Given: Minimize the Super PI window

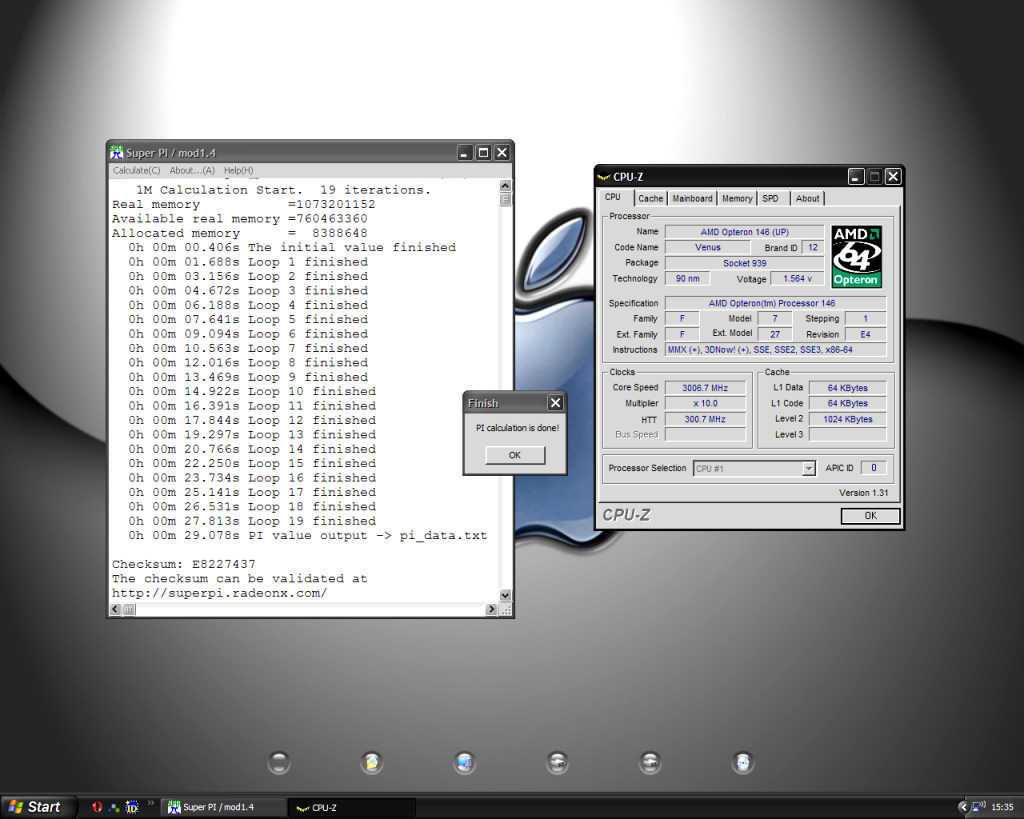Looking at the screenshot, I should coord(464,153).
